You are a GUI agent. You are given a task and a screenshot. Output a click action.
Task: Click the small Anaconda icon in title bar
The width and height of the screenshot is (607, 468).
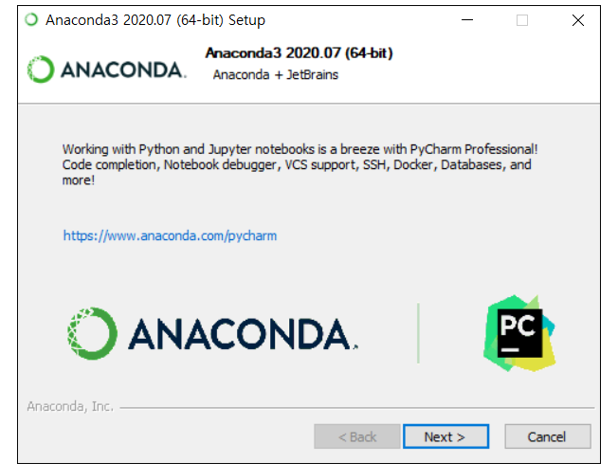tap(31, 19)
